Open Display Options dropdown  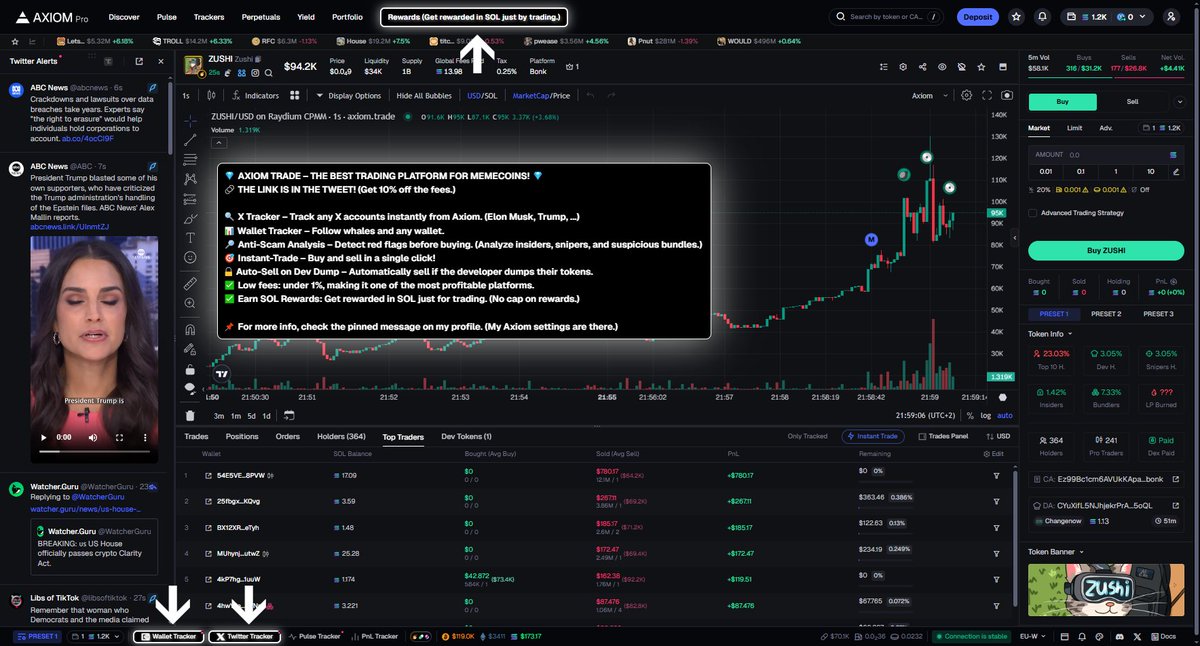(x=349, y=95)
